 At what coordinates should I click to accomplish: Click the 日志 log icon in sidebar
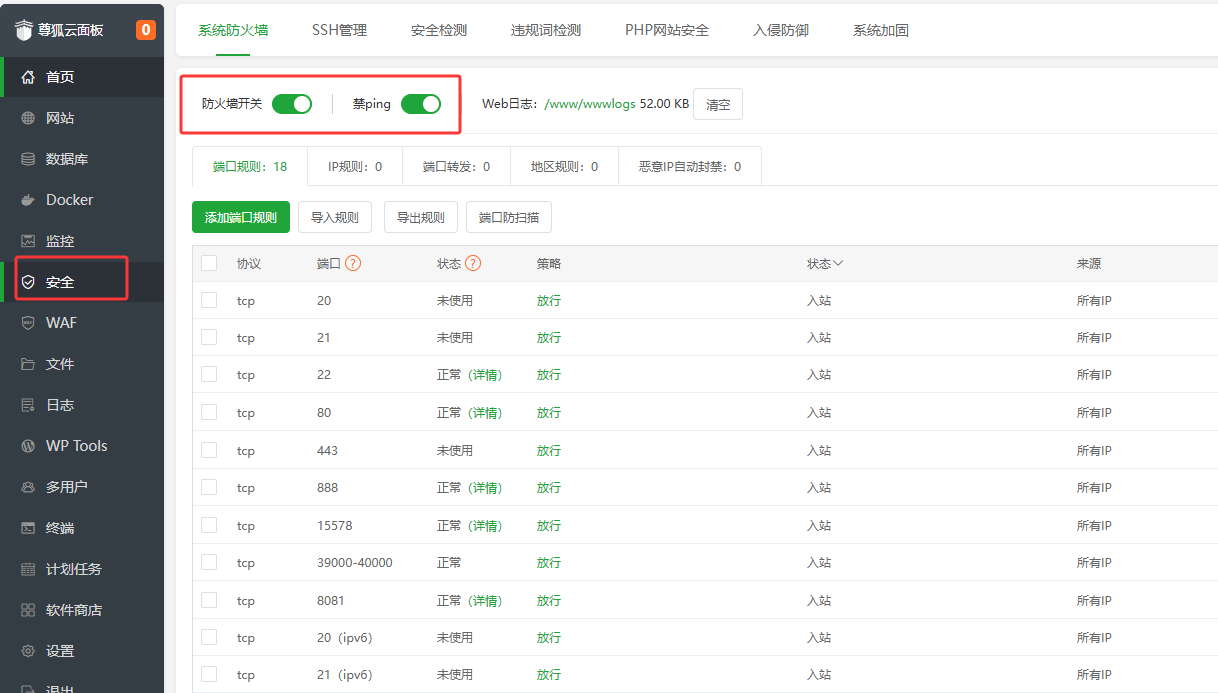[x=28, y=405]
